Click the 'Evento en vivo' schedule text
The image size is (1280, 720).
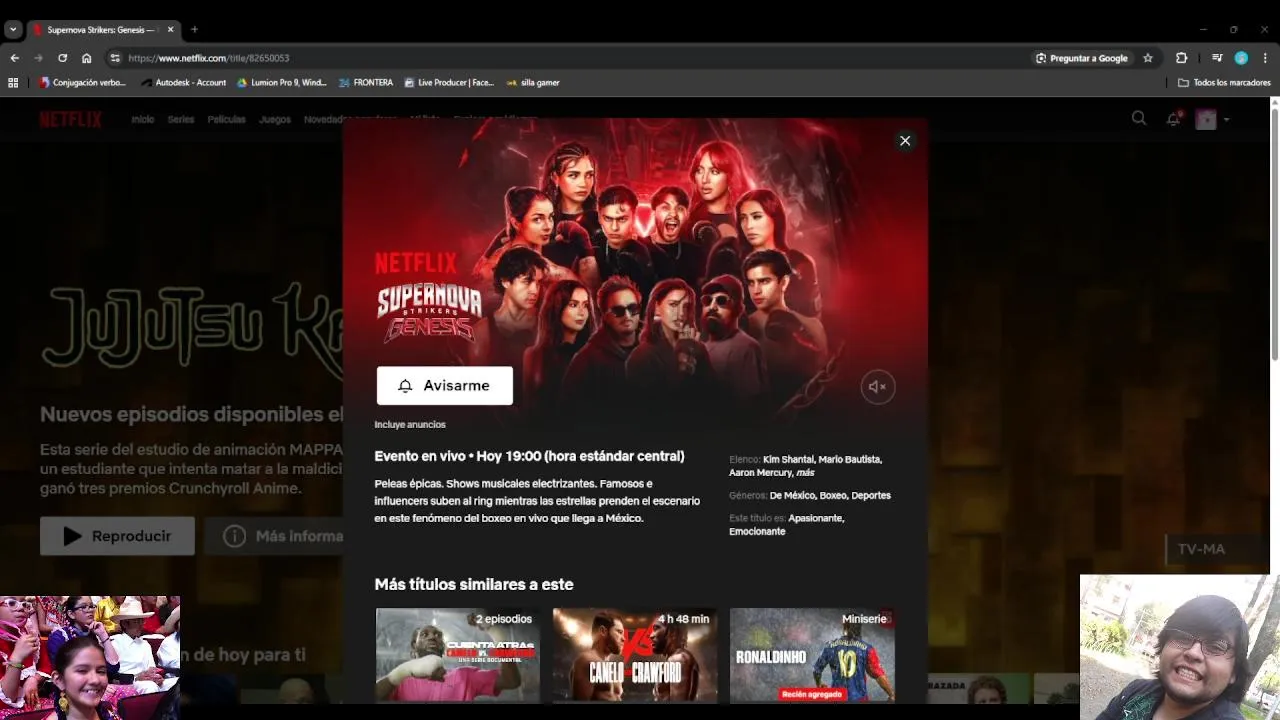529,456
